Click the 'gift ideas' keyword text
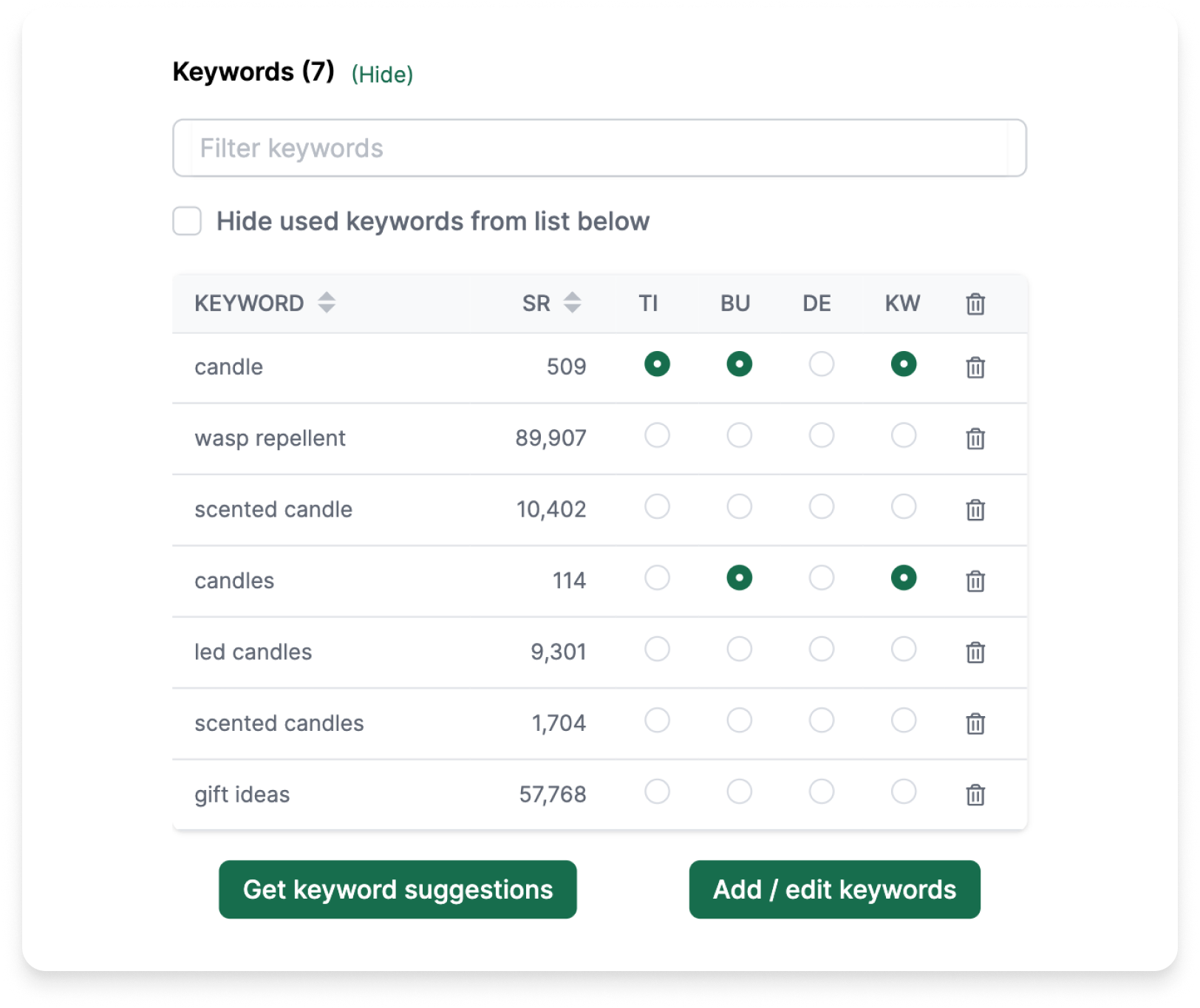The height and width of the screenshot is (1008, 1200). [x=242, y=794]
